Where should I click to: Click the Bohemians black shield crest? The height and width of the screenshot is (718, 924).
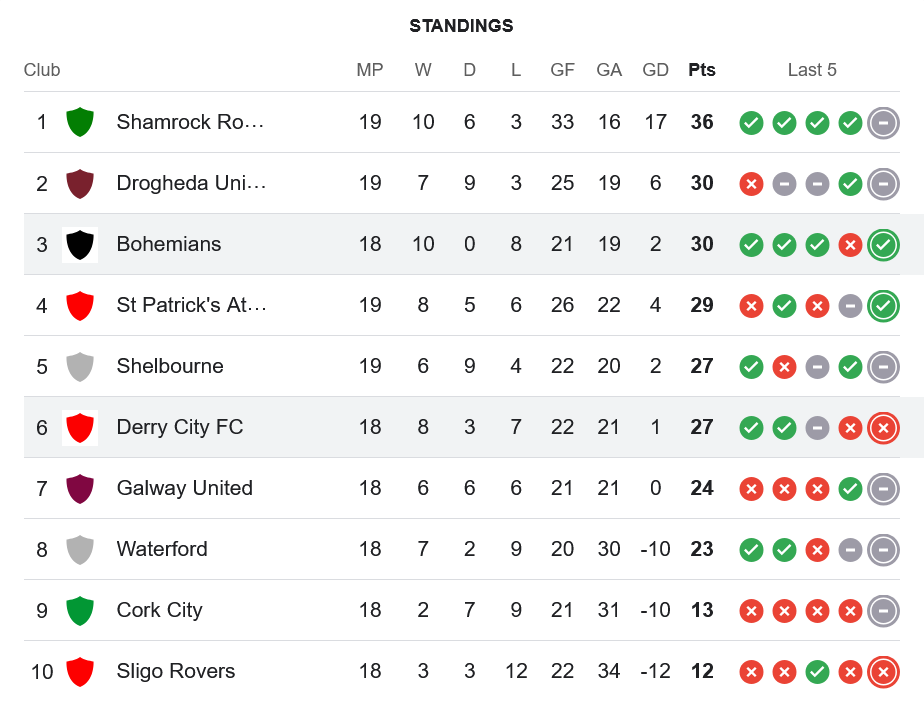coord(80,245)
